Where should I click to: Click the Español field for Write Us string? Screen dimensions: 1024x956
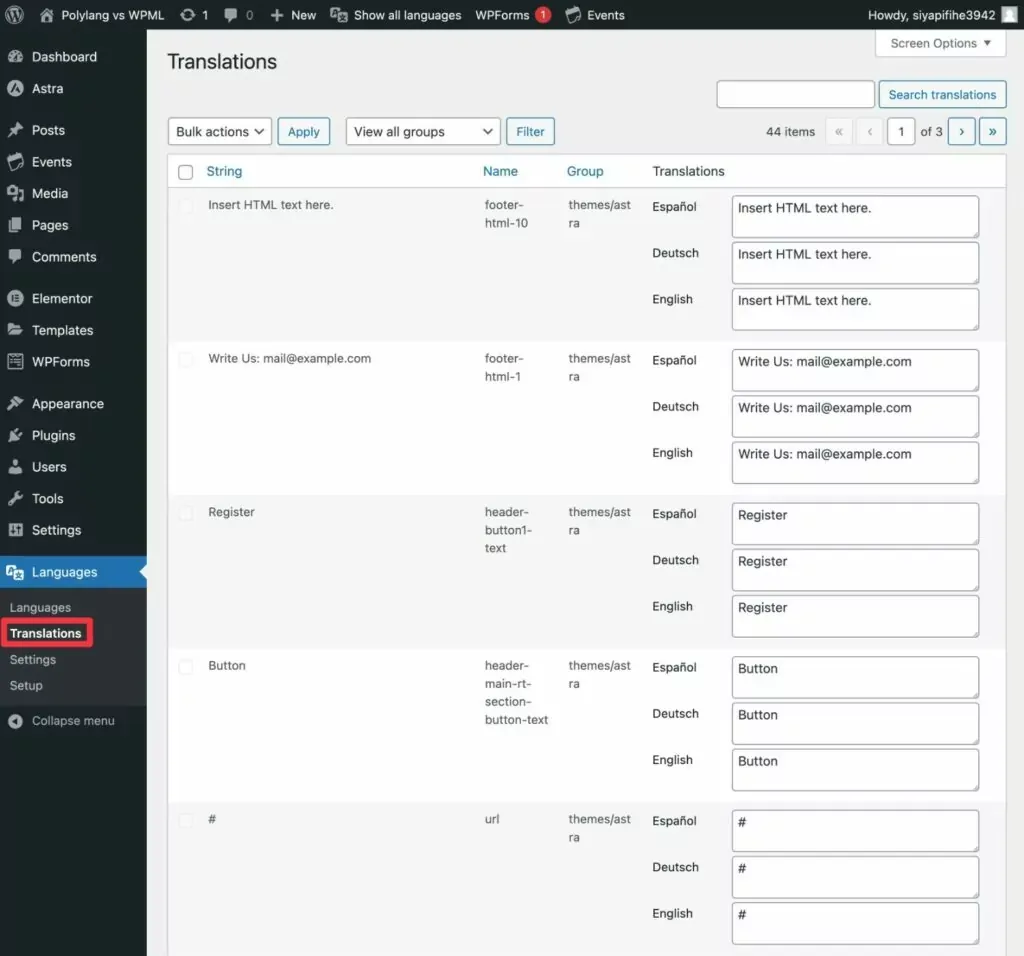(x=855, y=370)
